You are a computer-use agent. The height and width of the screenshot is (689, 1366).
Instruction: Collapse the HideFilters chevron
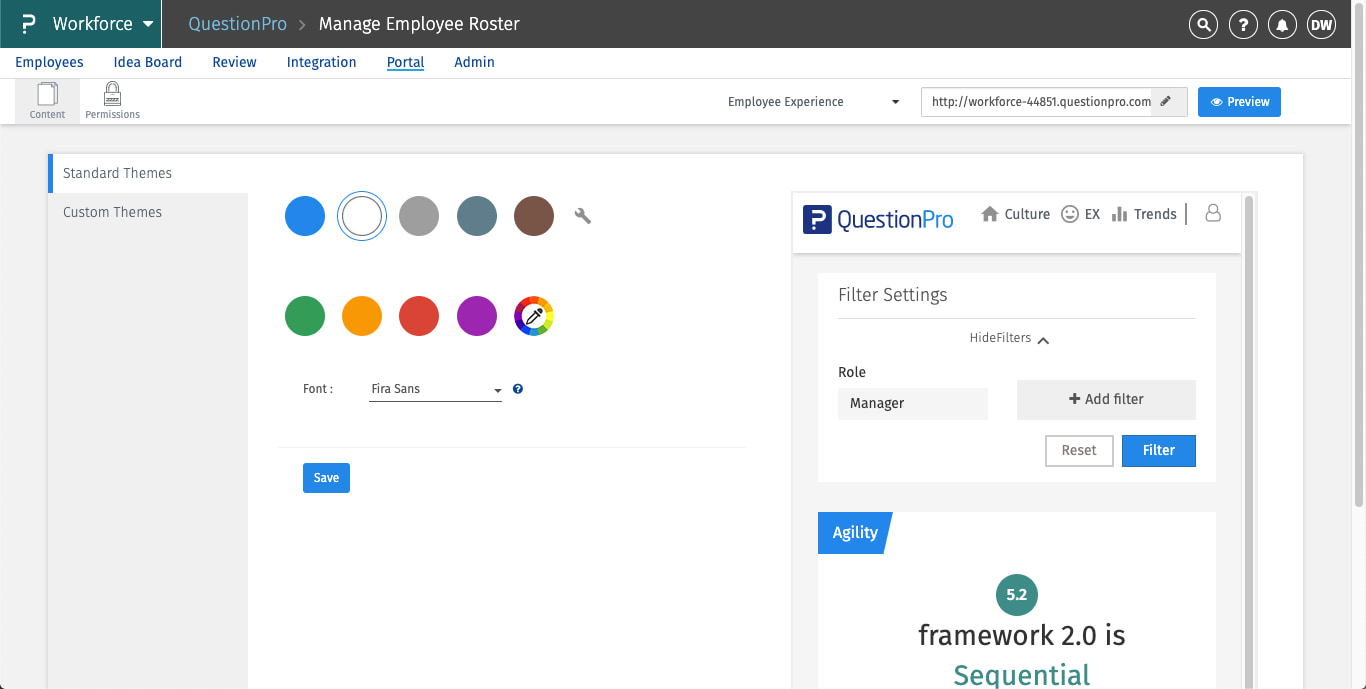1043,340
